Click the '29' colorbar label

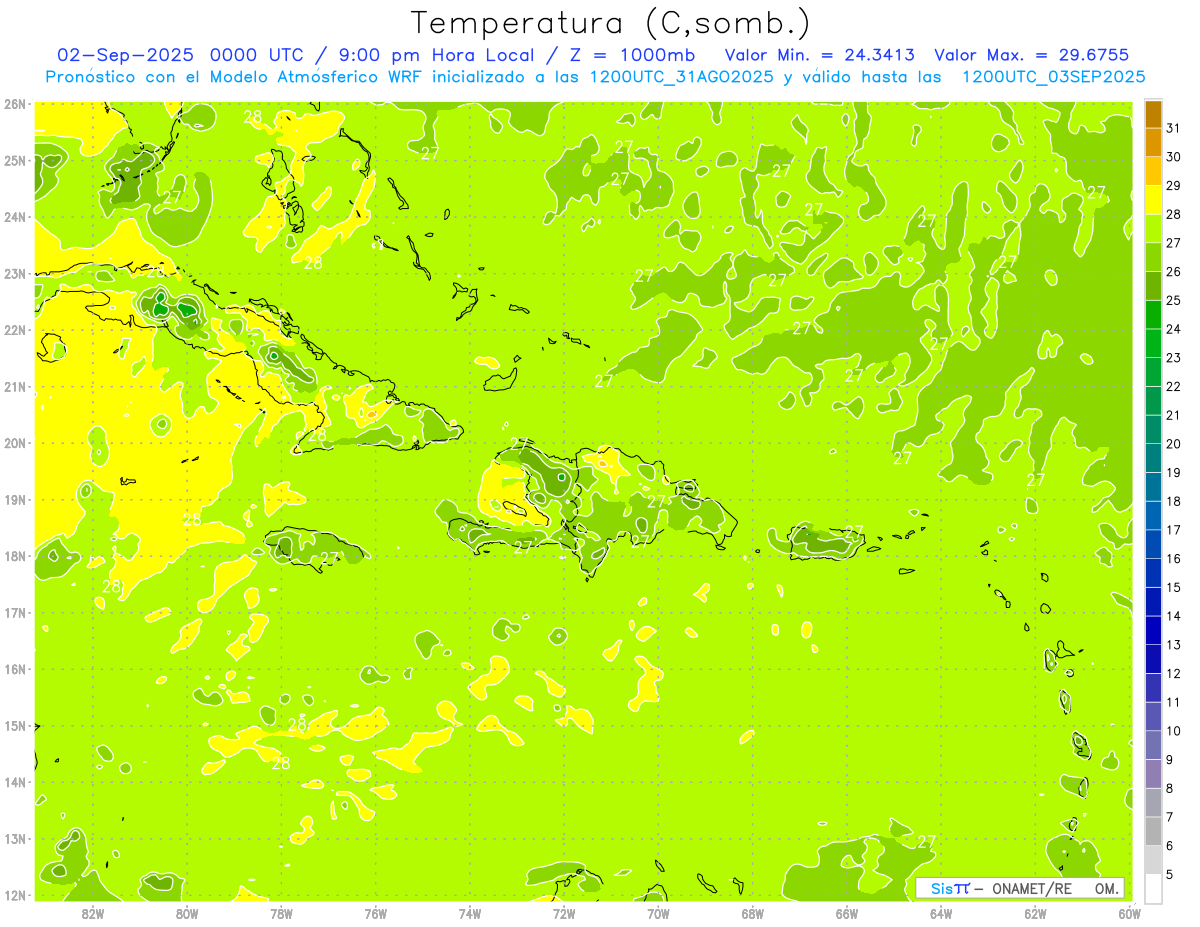(1174, 186)
